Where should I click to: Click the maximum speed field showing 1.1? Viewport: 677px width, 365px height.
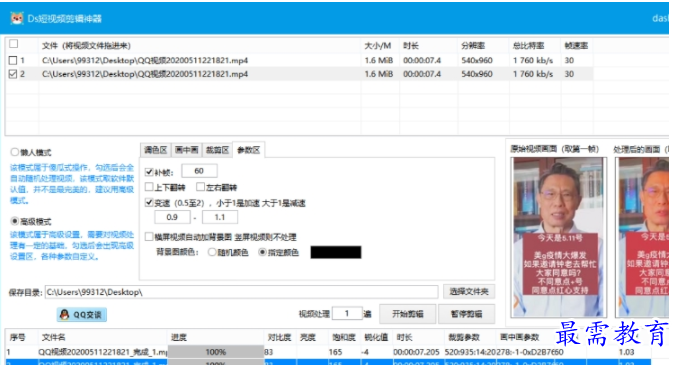[220, 217]
